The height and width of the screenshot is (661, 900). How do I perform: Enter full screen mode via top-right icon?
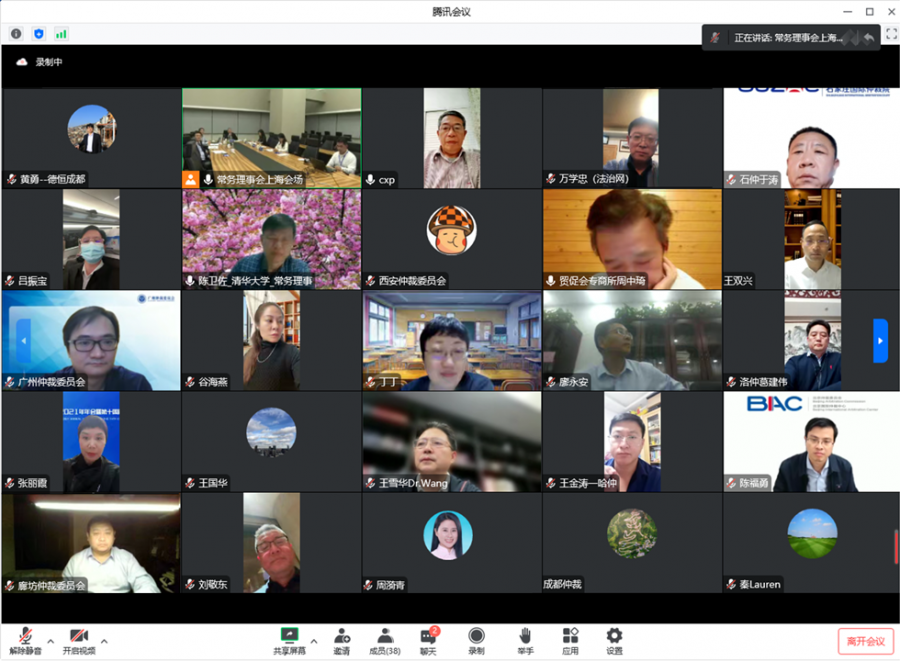[x=891, y=33]
